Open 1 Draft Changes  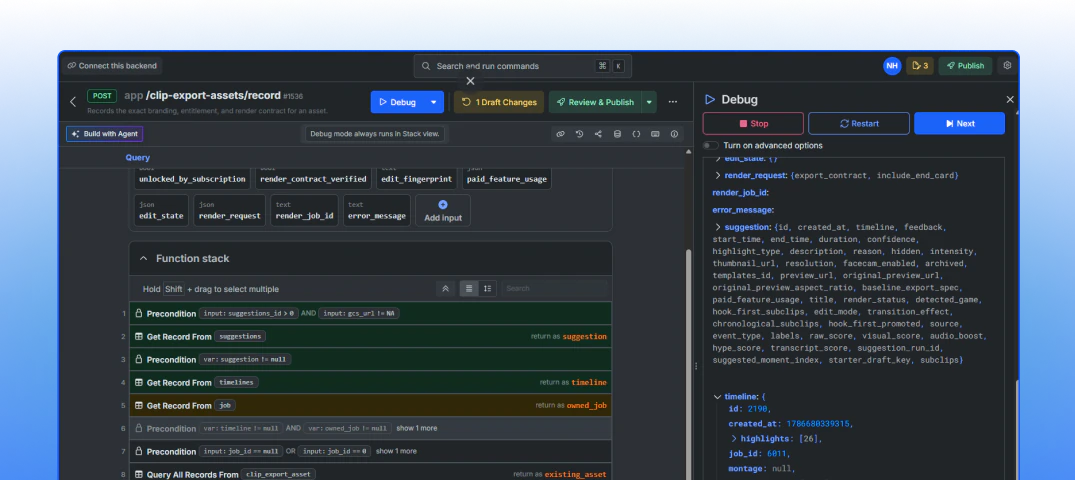[x=499, y=102]
